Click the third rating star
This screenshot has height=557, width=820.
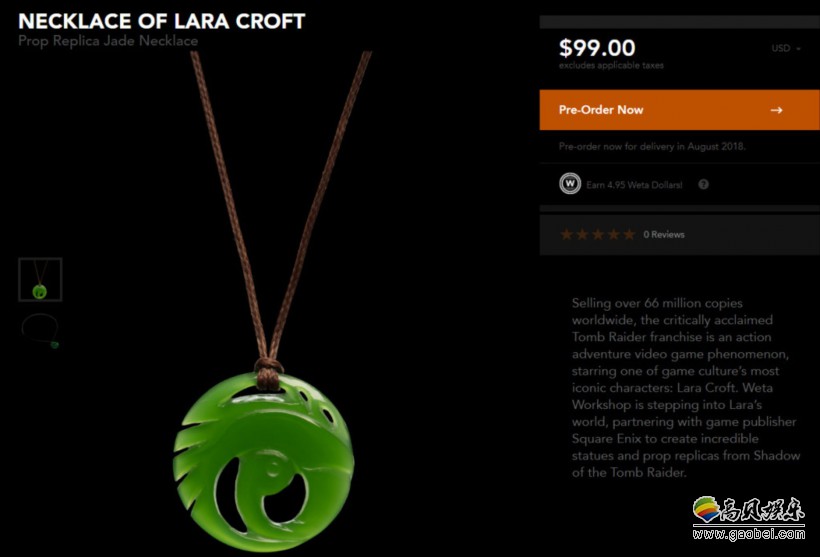[x=598, y=234]
